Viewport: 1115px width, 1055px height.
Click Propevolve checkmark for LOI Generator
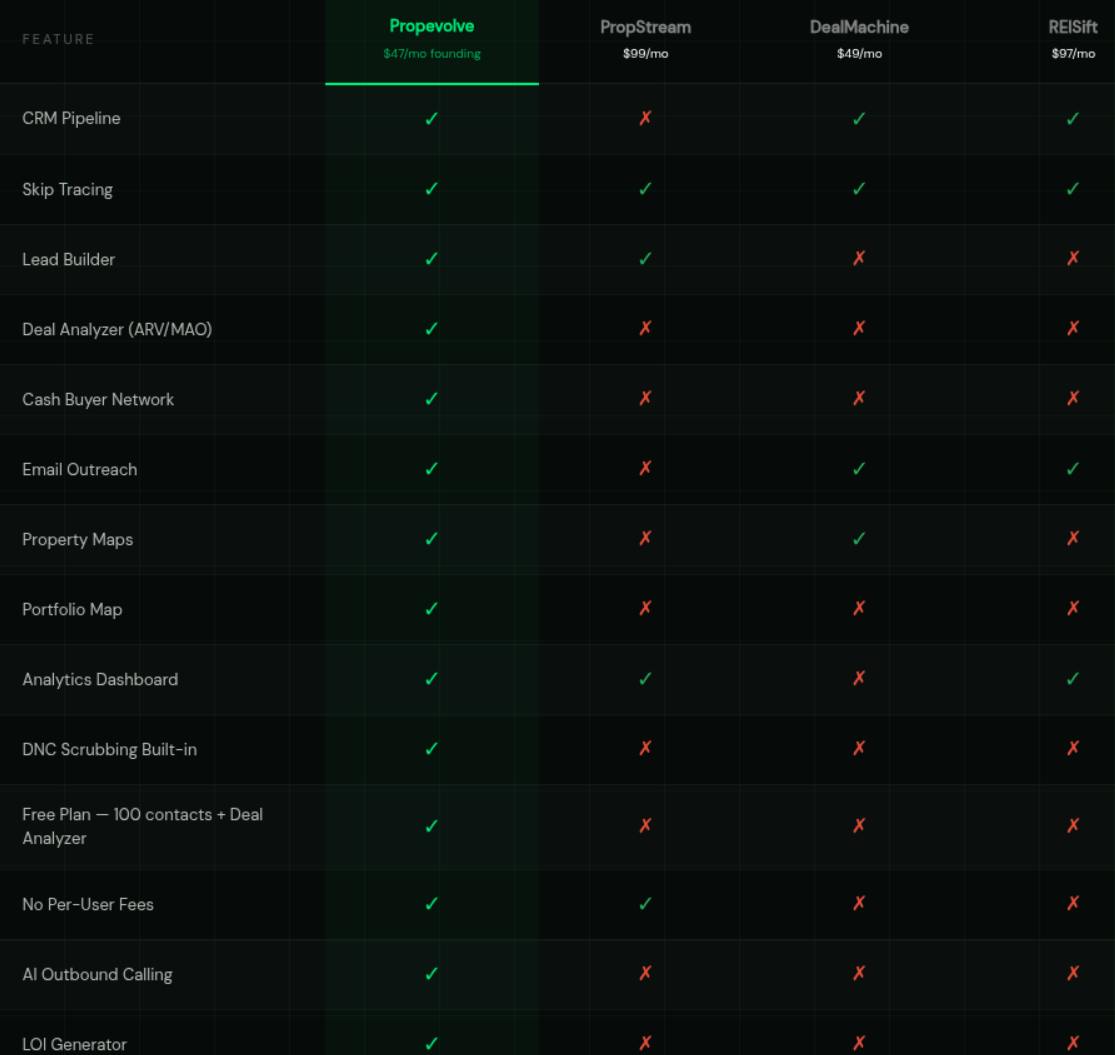click(432, 1044)
